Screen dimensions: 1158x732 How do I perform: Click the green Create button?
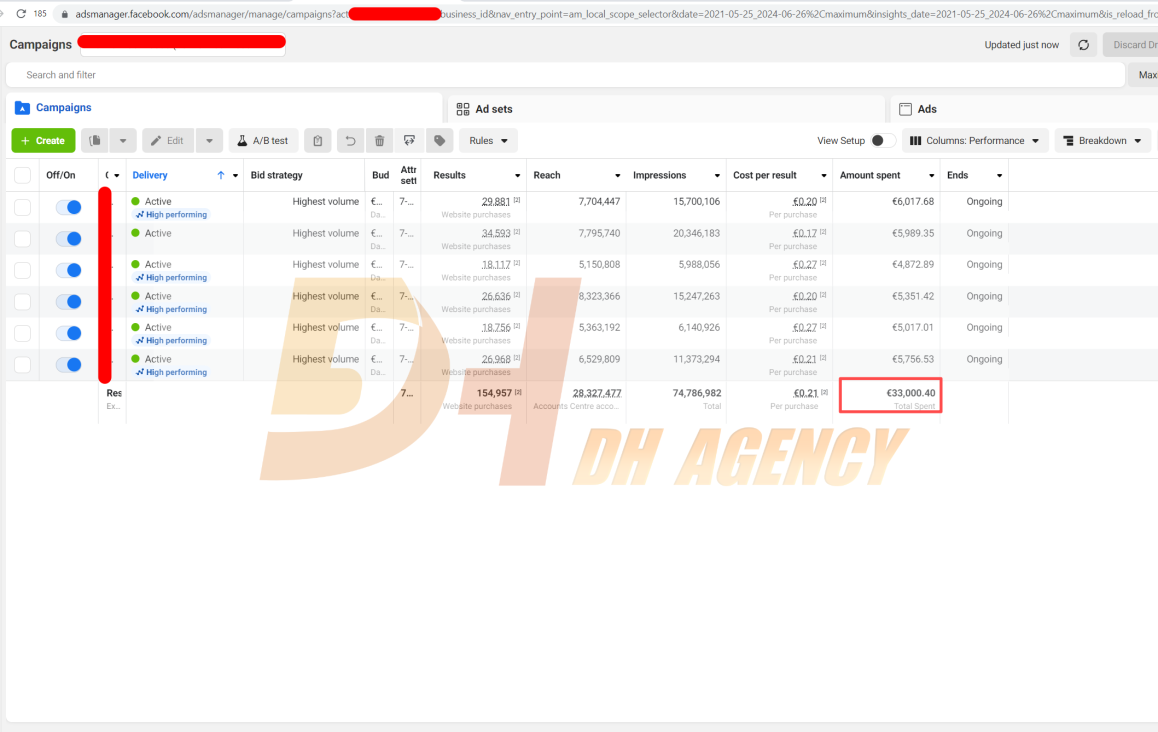pyautogui.click(x=43, y=140)
